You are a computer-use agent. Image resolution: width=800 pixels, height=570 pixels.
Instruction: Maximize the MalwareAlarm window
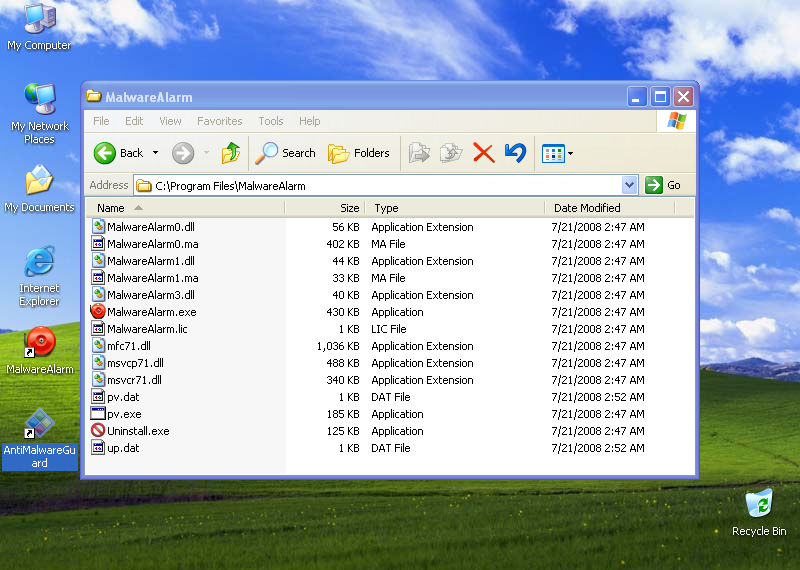pos(660,96)
